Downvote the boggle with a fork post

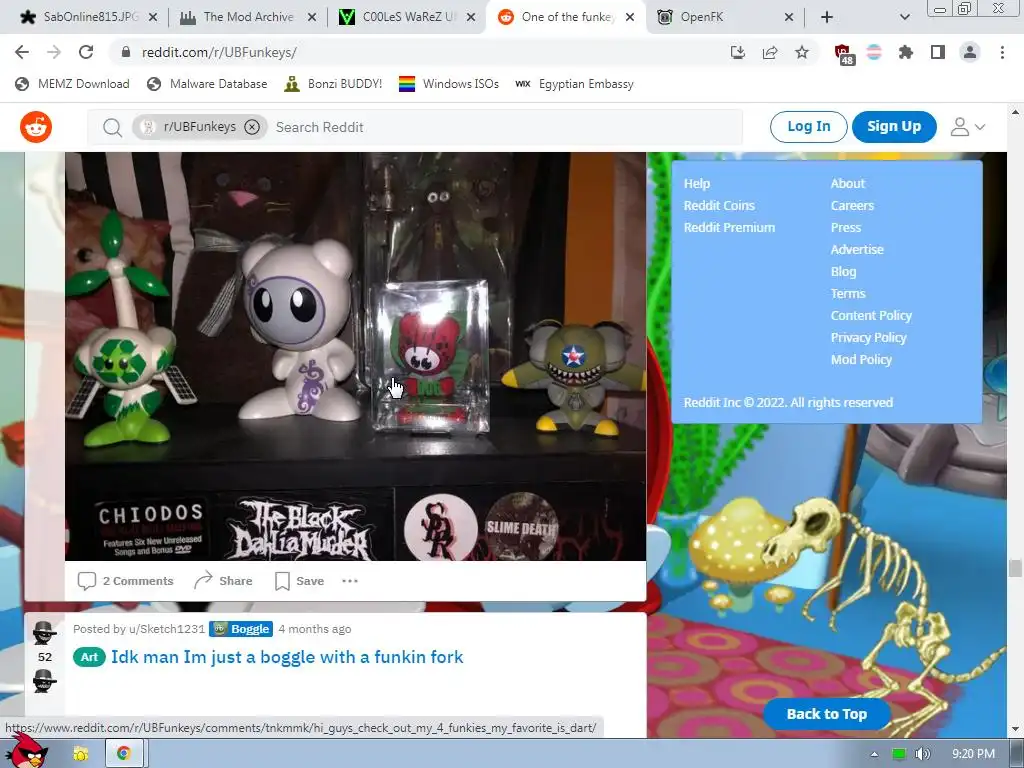[x=44, y=680]
